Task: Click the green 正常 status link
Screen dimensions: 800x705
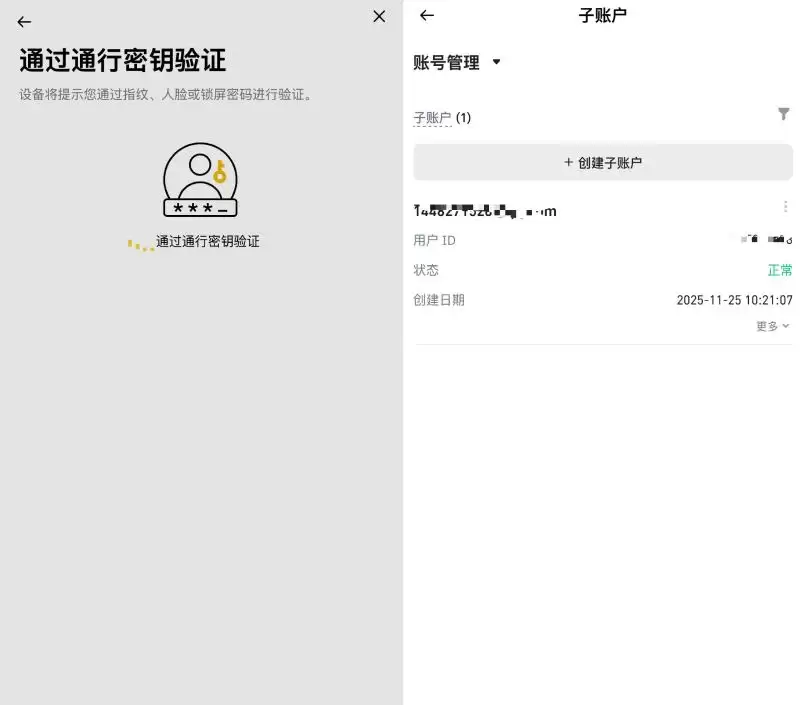Action: [x=778, y=269]
